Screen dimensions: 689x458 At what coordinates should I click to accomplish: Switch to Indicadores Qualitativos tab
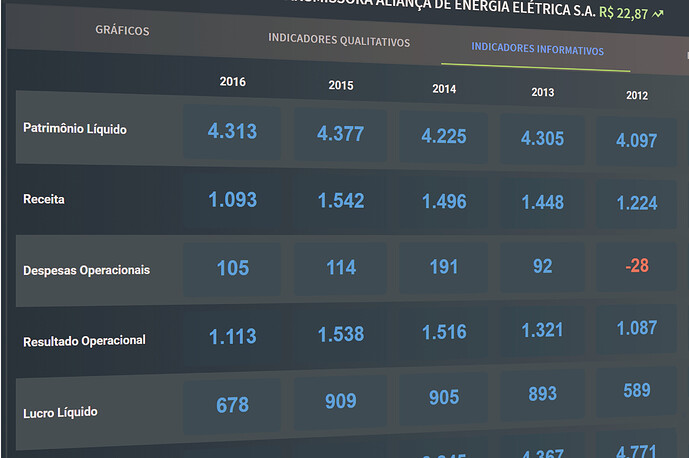[339, 40]
